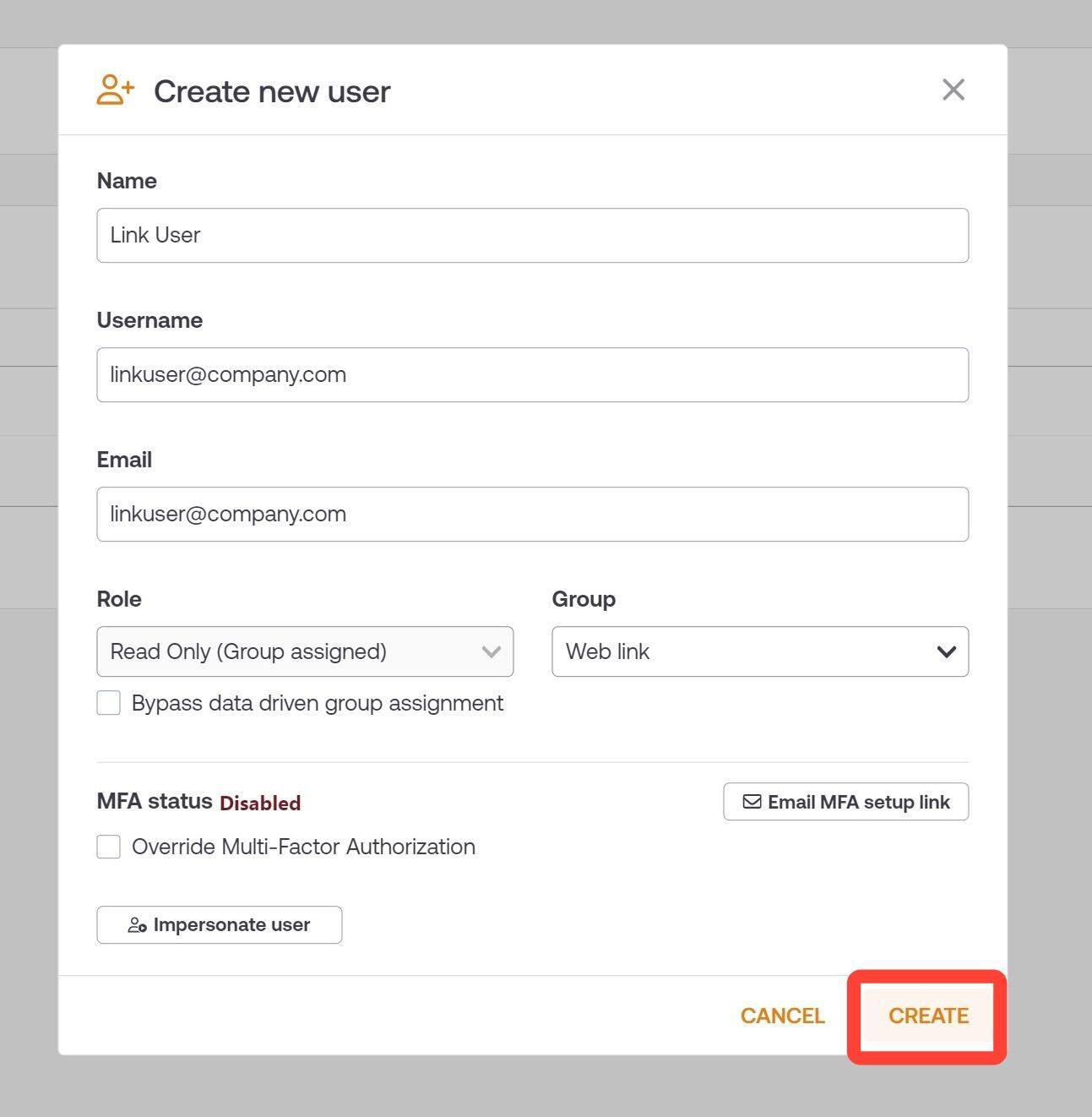
Task: Click the person icon on Impersonate user button
Action: coord(137,925)
